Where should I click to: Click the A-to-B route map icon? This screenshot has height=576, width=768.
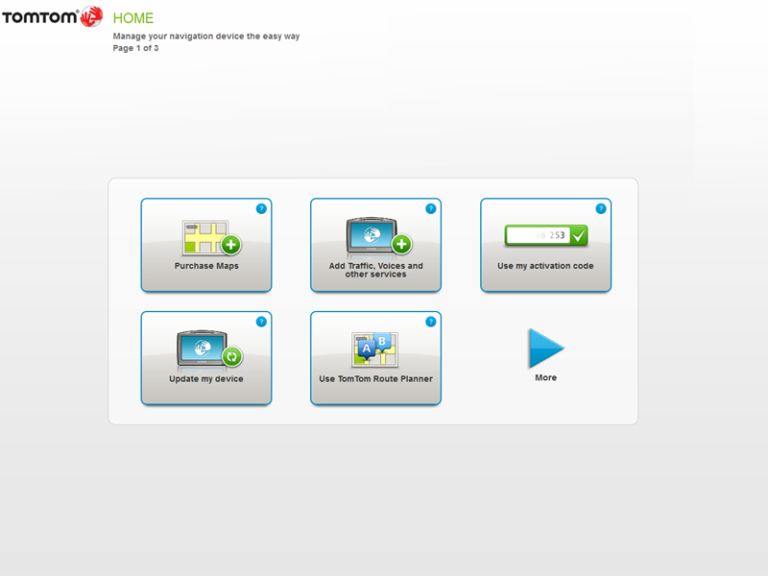pos(375,350)
